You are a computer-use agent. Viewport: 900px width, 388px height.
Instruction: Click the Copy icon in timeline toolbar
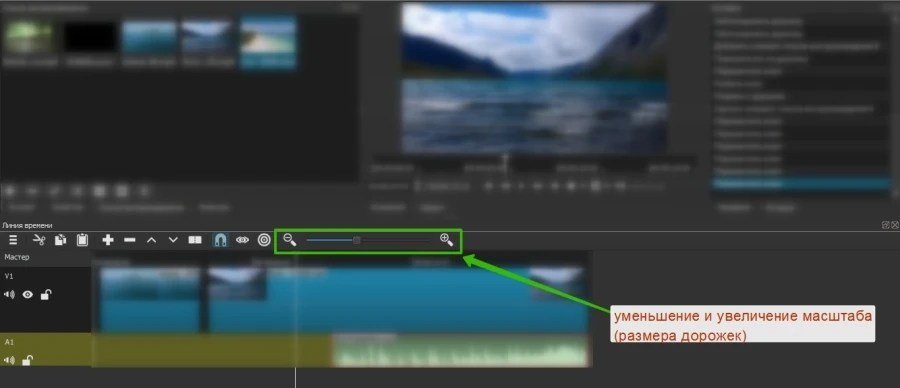60,240
